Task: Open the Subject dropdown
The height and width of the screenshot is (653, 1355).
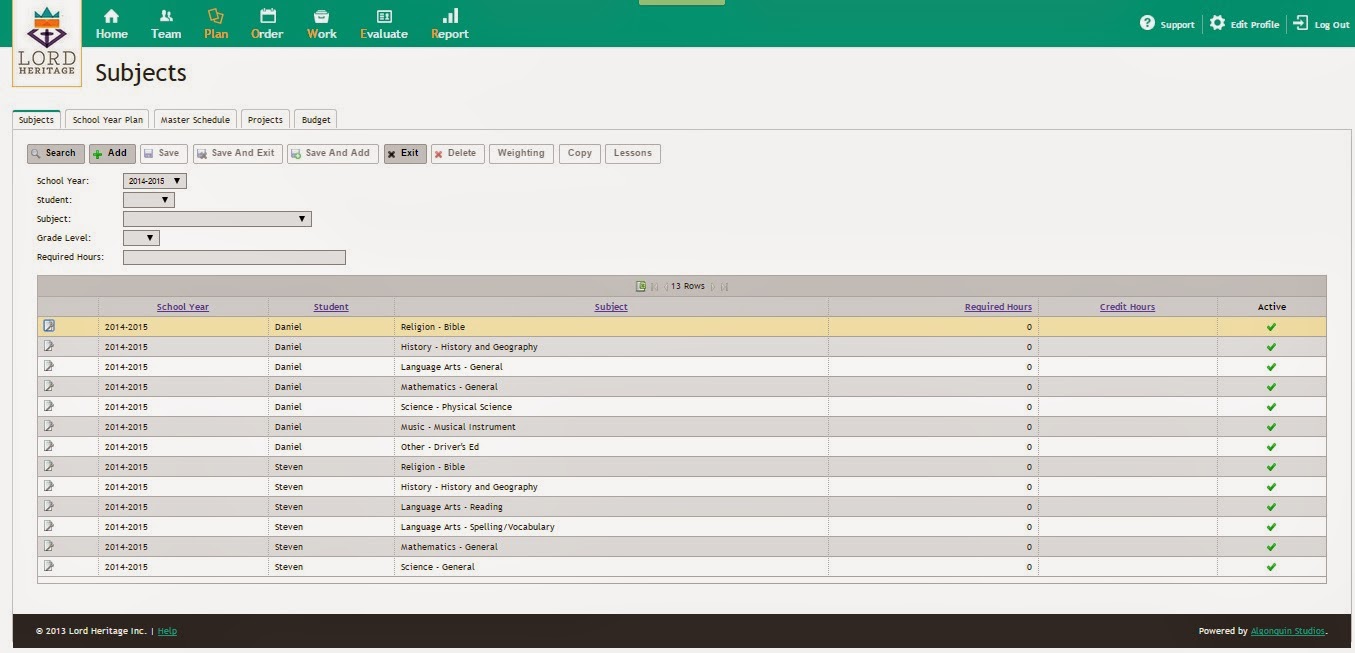Action: [x=217, y=219]
